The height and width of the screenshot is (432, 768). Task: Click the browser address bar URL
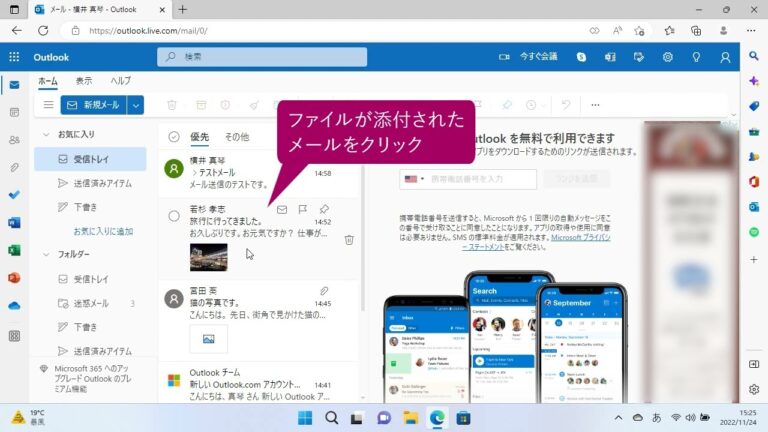pyautogui.click(x=148, y=30)
